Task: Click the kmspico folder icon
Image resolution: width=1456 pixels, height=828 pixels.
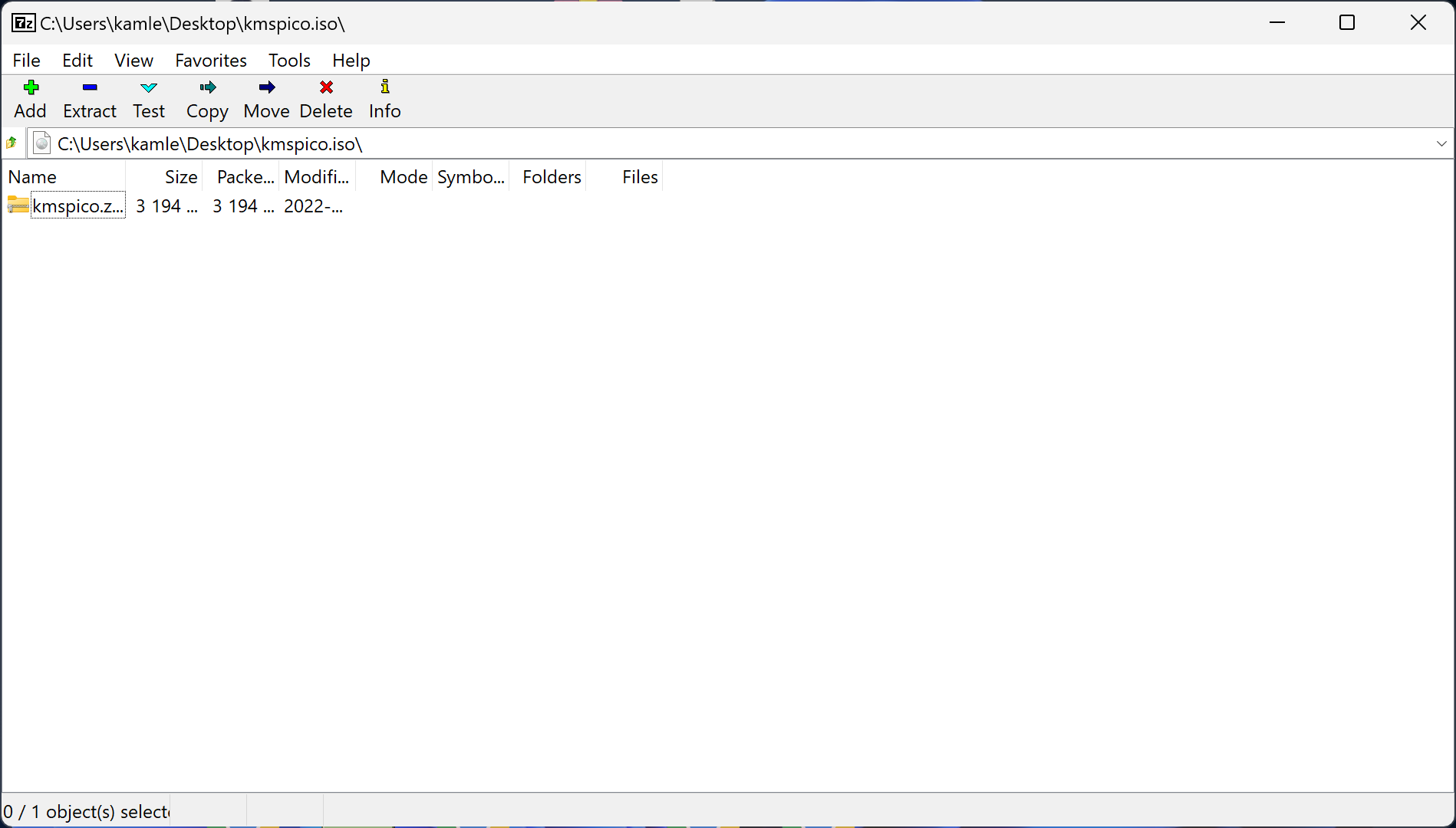Action: tap(18, 205)
